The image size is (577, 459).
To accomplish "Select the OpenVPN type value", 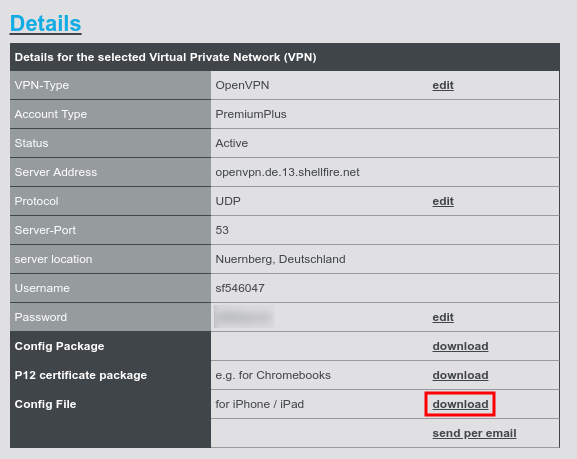I will [242, 85].
